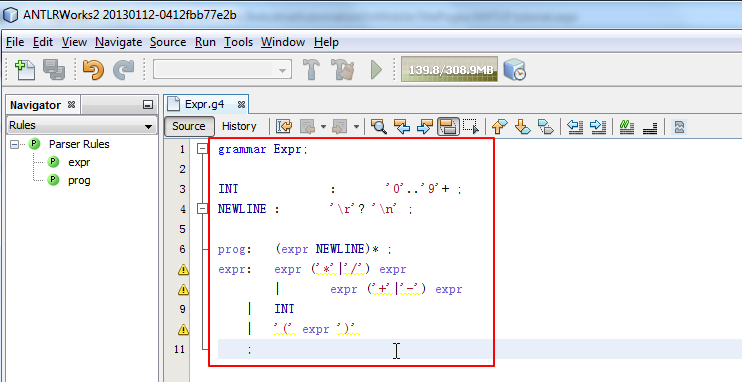Click the word "grammar" on line 1
The width and height of the screenshot is (742, 382).
click(x=242, y=150)
